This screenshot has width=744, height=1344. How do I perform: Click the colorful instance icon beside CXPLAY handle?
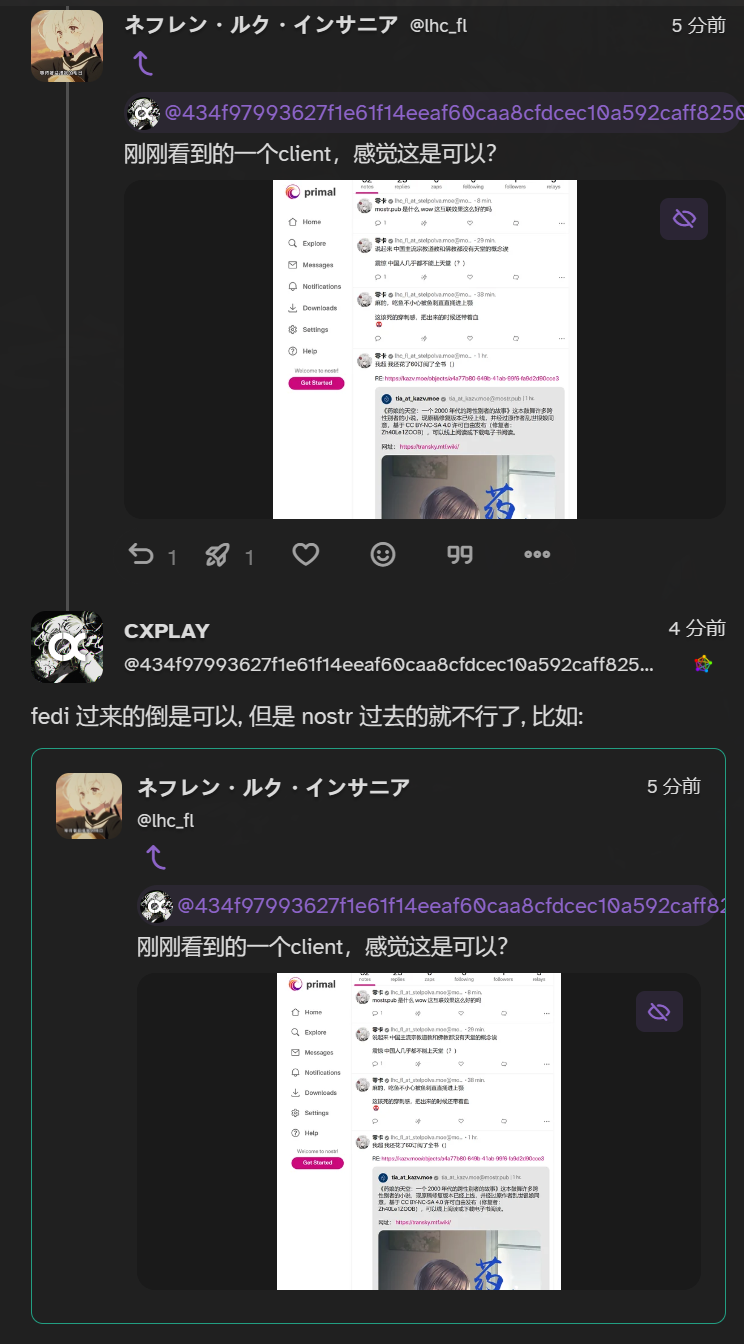704,664
